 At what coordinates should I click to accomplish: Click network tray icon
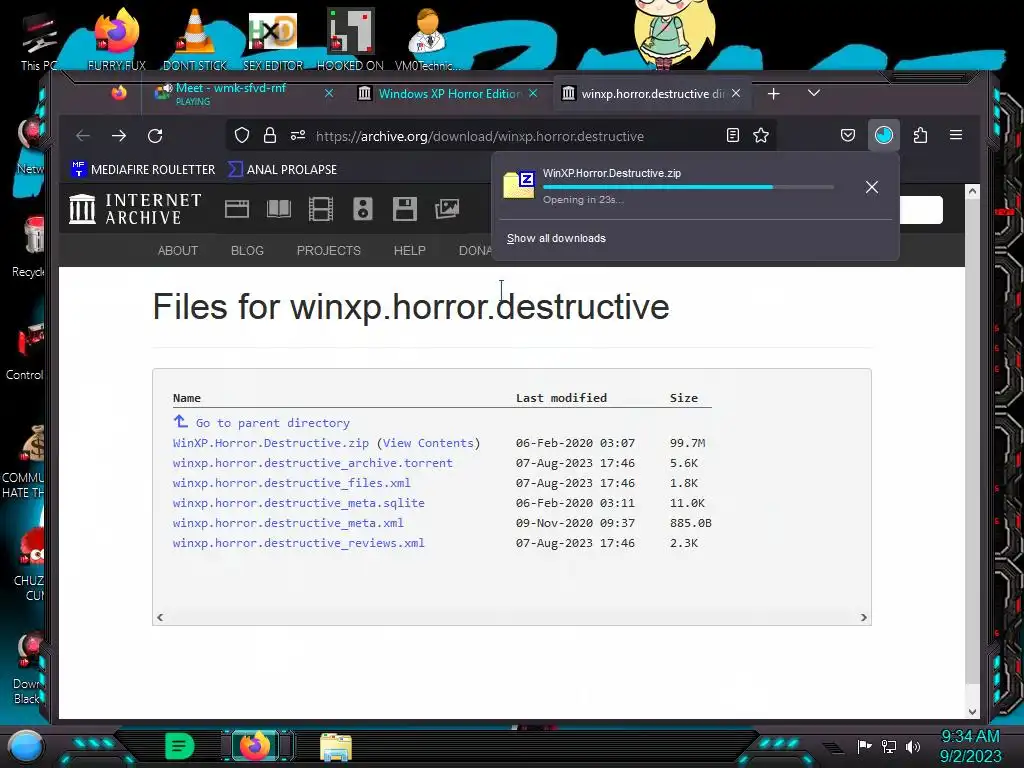[x=889, y=746]
